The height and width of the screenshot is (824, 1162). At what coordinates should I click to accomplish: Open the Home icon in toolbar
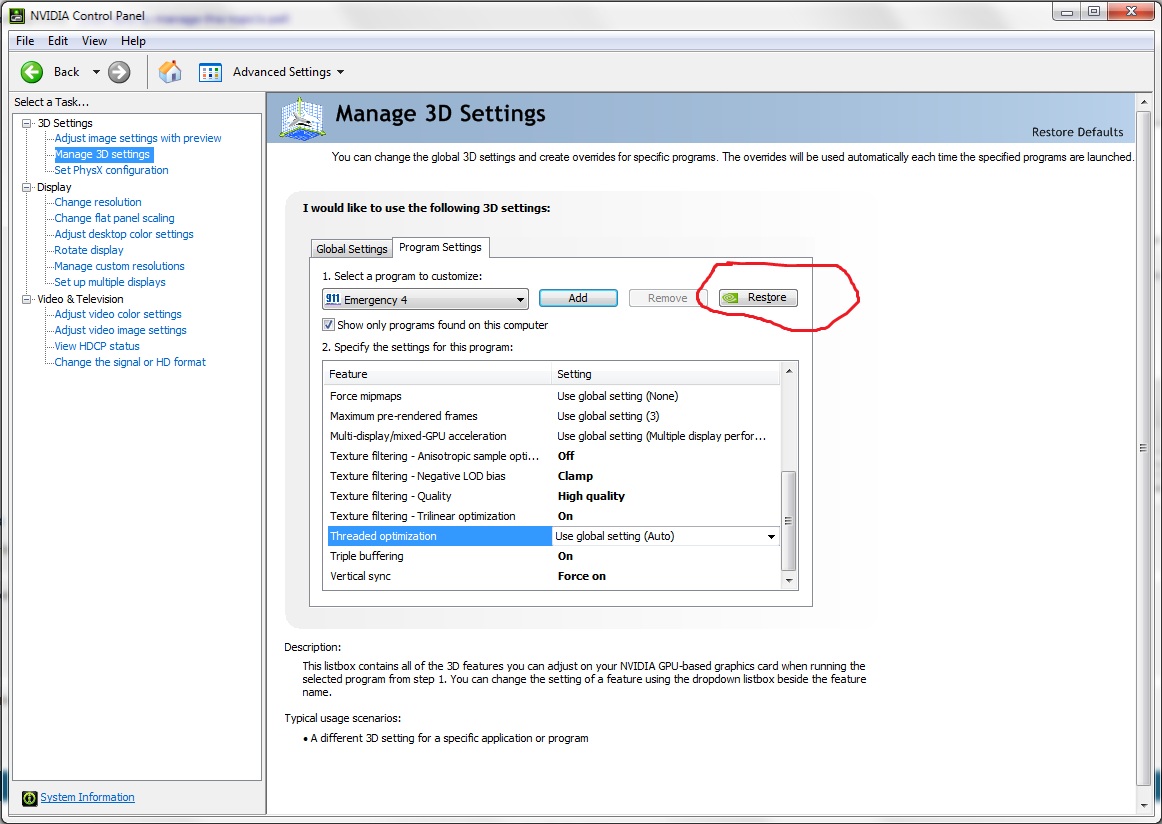[170, 72]
